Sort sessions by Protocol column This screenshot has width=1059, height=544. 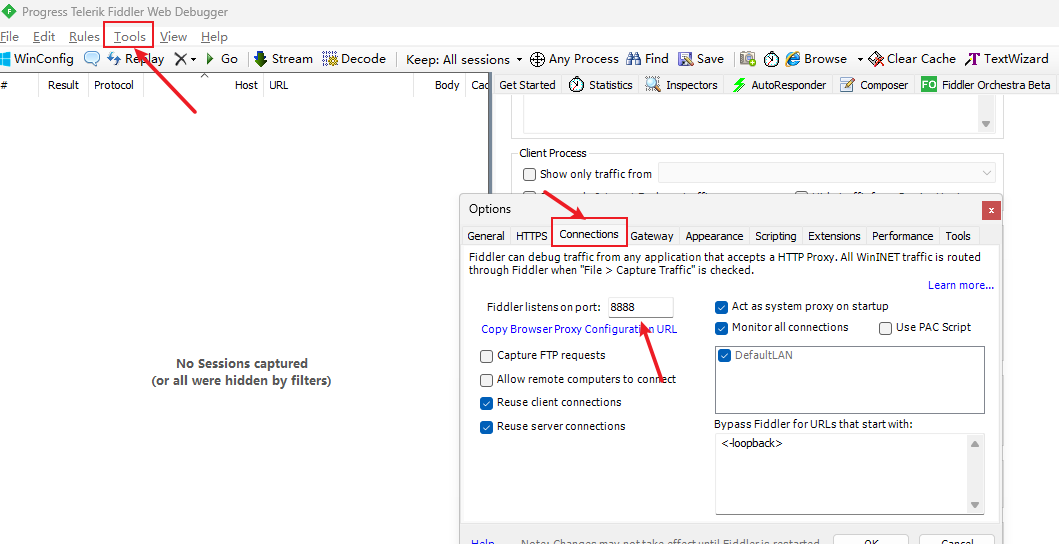(115, 85)
